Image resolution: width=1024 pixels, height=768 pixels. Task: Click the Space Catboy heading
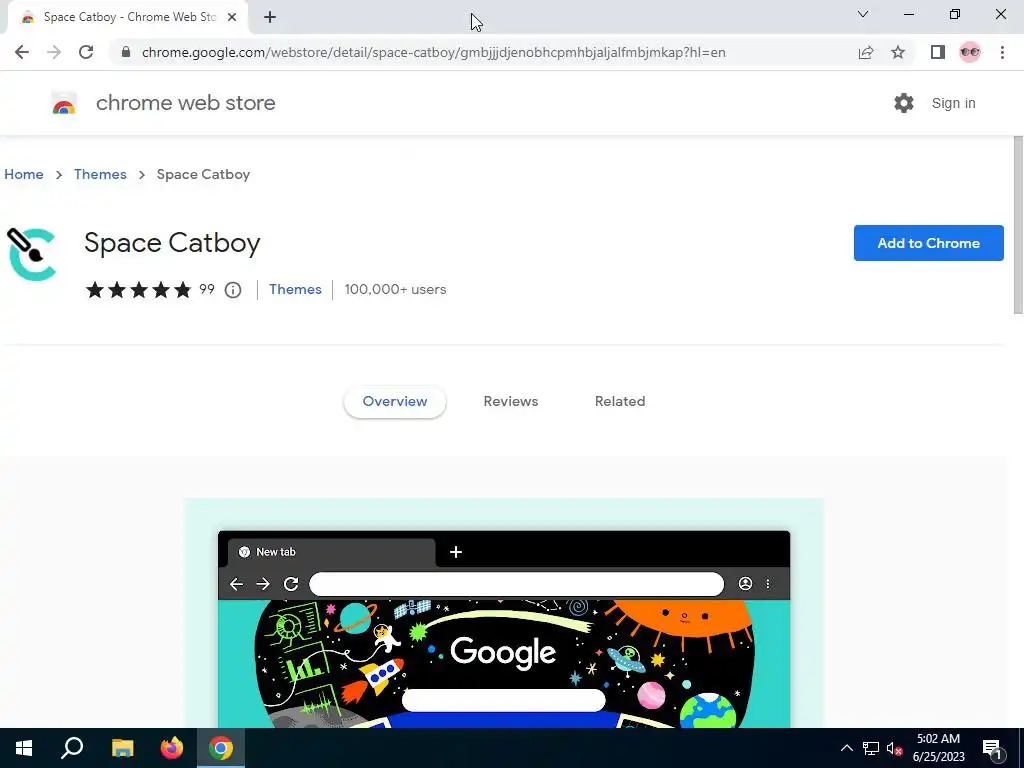(x=172, y=243)
